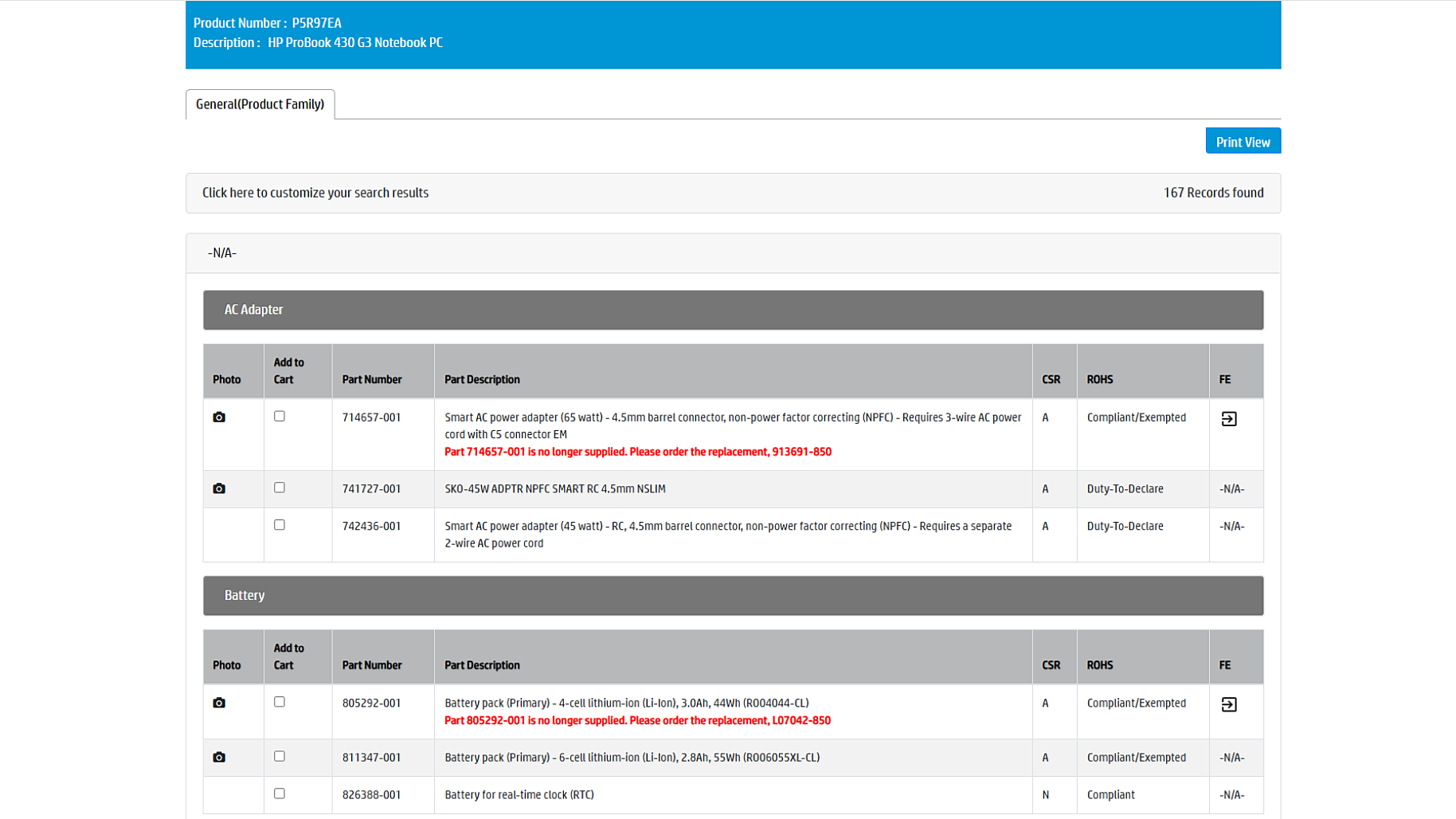Viewport: 1456px width, 819px height.
Task: Click CSR value N for RTC battery
Action: (1046, 795)
